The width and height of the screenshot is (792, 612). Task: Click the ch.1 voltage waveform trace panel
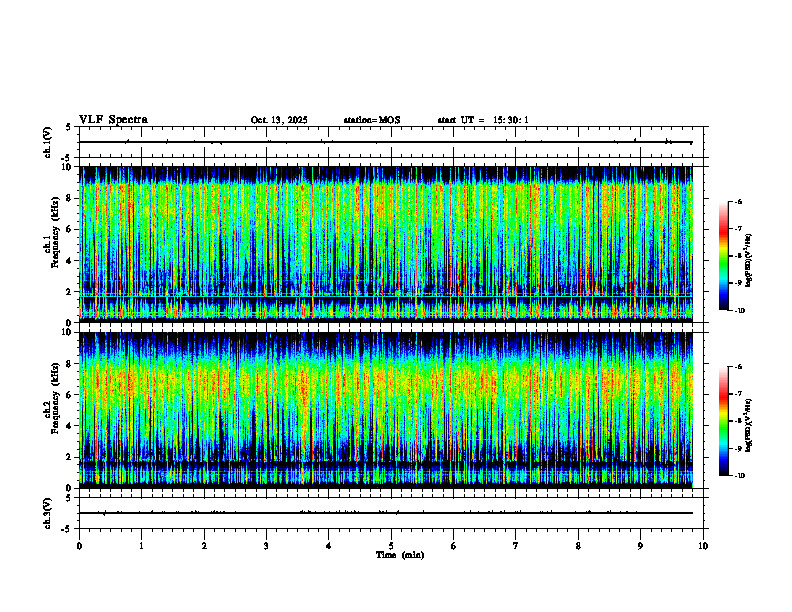click(391, 142)
